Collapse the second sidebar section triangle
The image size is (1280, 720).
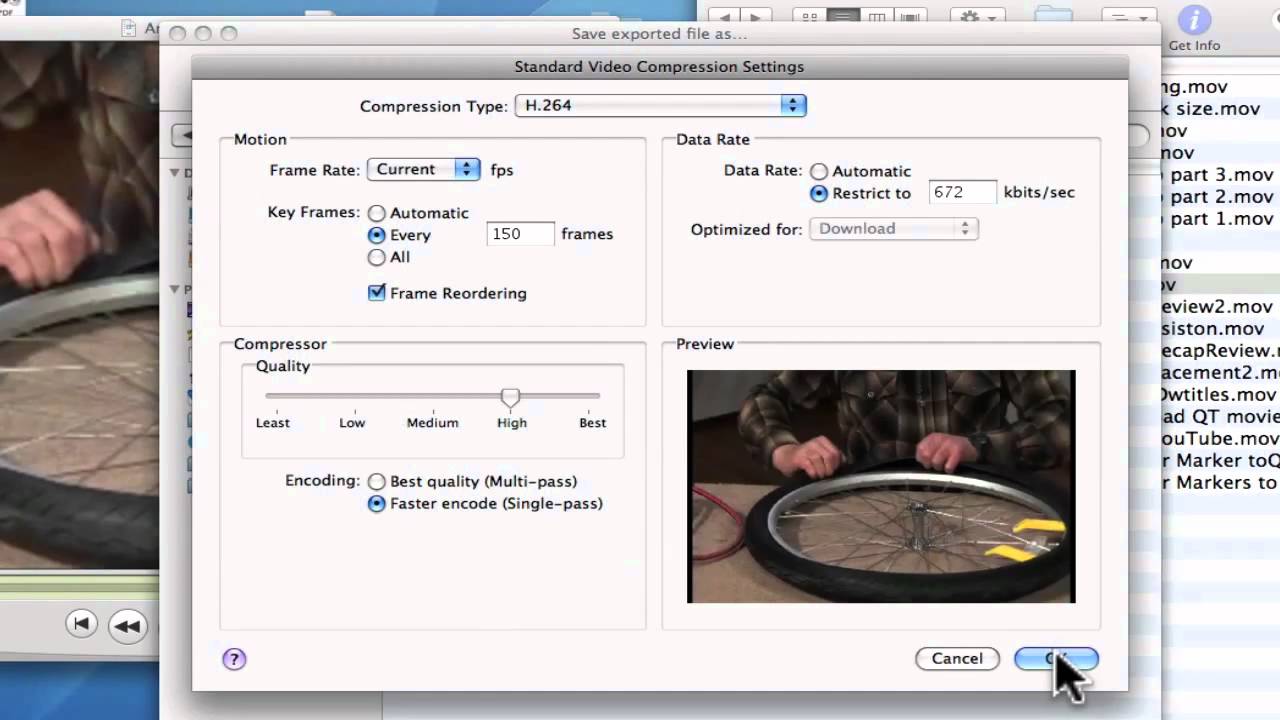click(175, 290)
